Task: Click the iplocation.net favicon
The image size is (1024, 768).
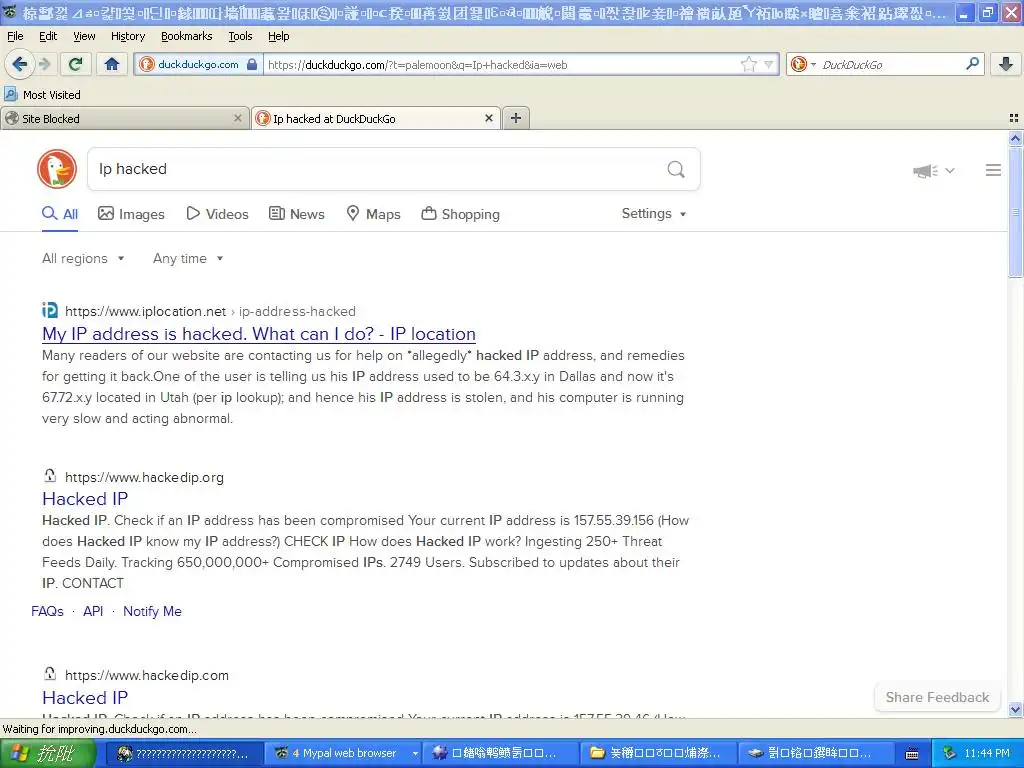Action: point(50,310)
